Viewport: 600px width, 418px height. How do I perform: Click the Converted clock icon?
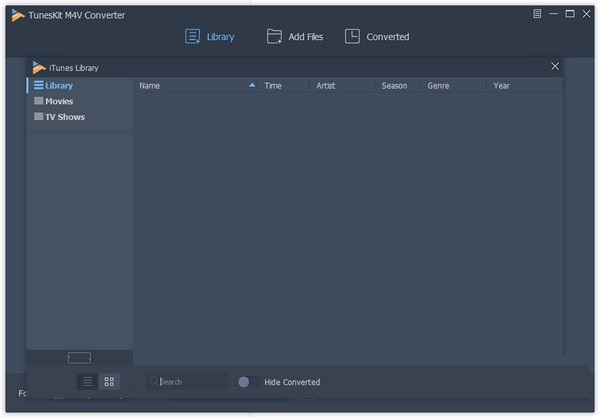click(x=352, y=36)
